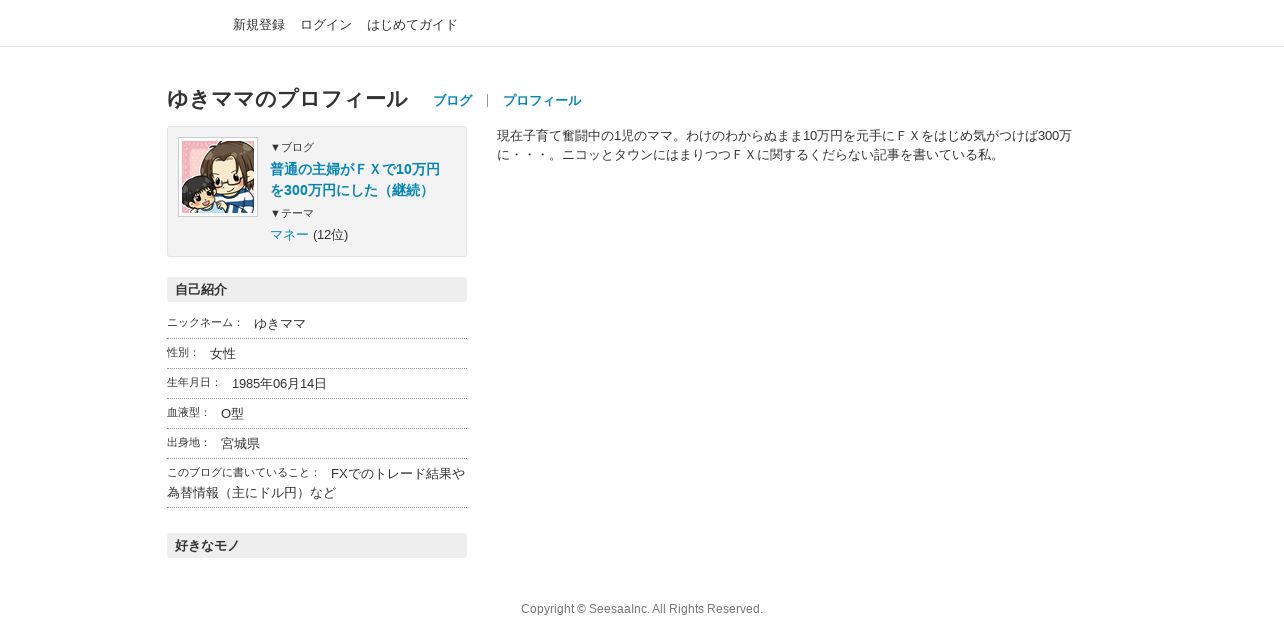Click the Copyright © SeesaaInc. footer text
Viewport: 1284px width, 642px height.
(x=642, y=609)
